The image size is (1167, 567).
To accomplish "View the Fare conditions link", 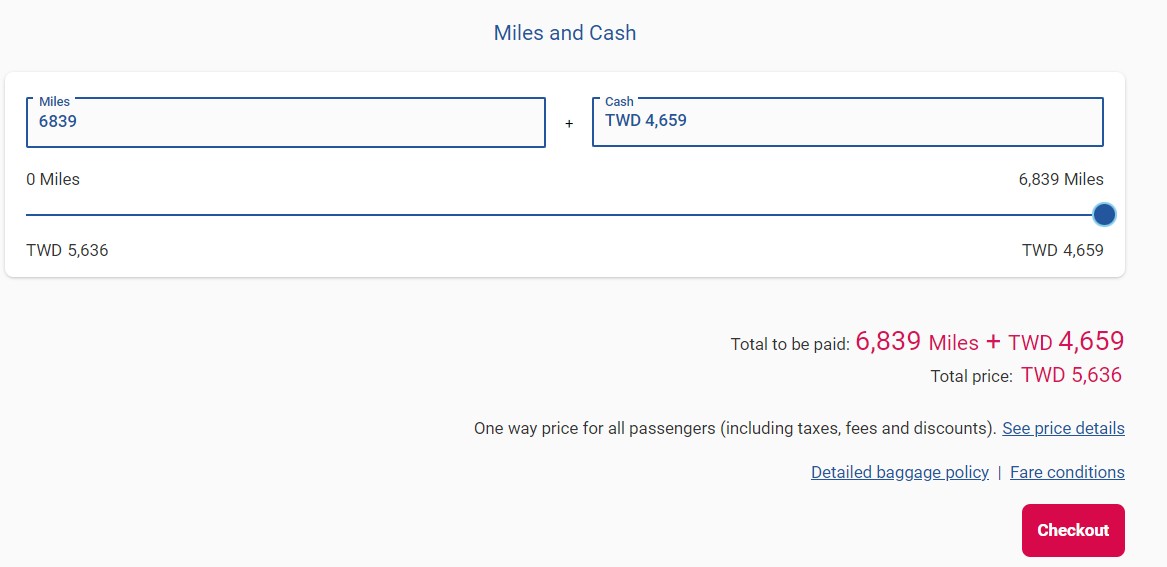I will click(1067, 472).
